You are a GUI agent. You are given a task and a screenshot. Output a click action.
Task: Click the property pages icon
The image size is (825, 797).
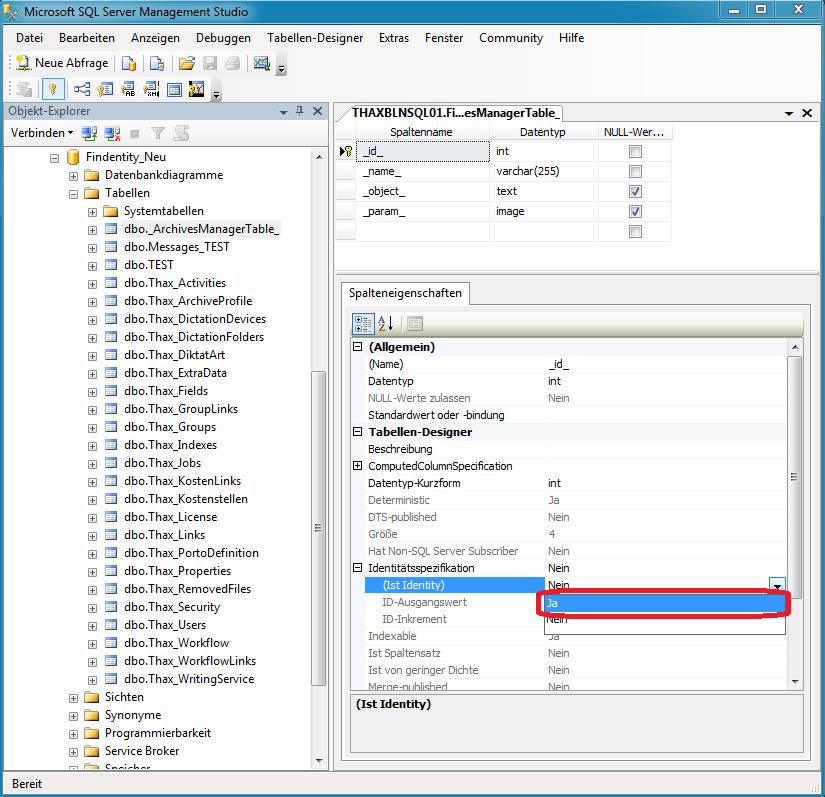click(415, 324)
